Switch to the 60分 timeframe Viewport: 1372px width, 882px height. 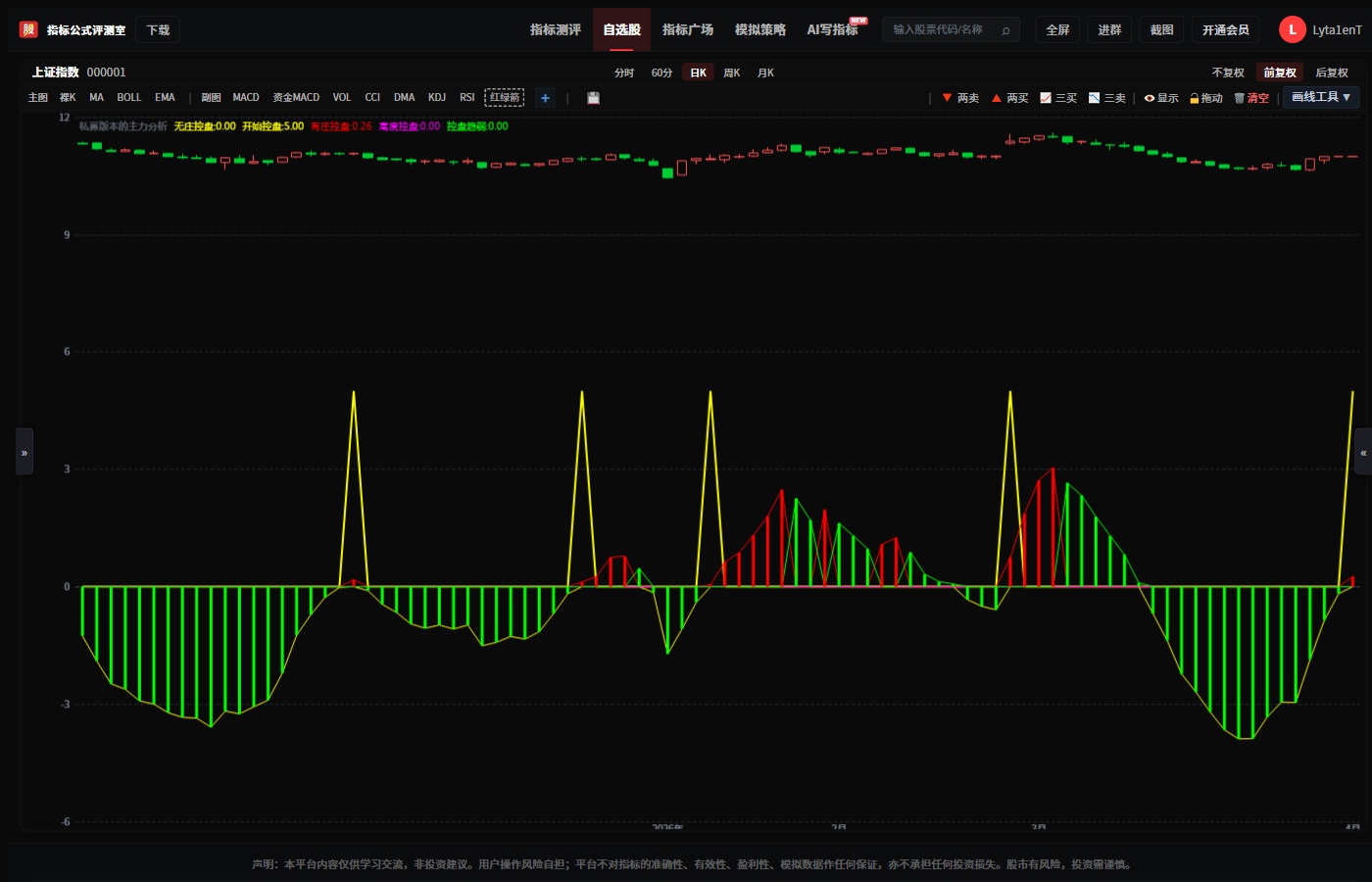(x=661, y=73)
